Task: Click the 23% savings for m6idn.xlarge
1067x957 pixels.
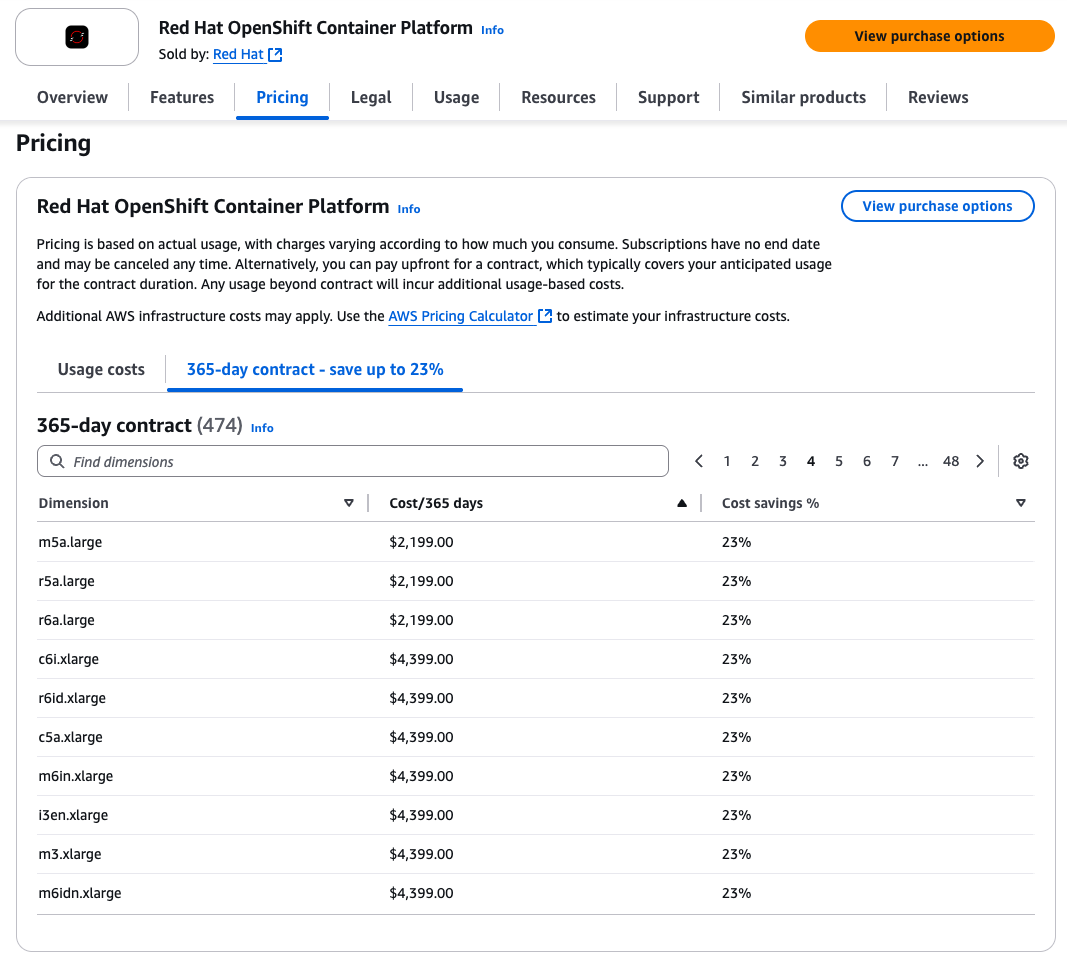Action: click(x=736, y=893)
